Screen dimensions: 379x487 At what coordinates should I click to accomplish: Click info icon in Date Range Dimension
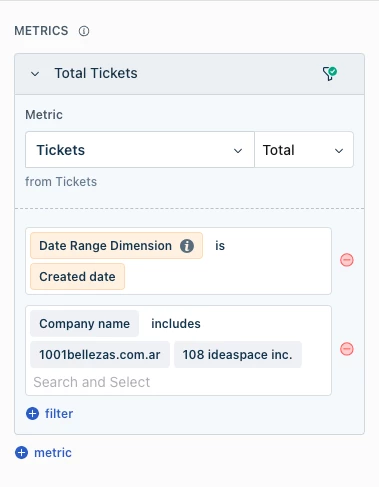187,246
